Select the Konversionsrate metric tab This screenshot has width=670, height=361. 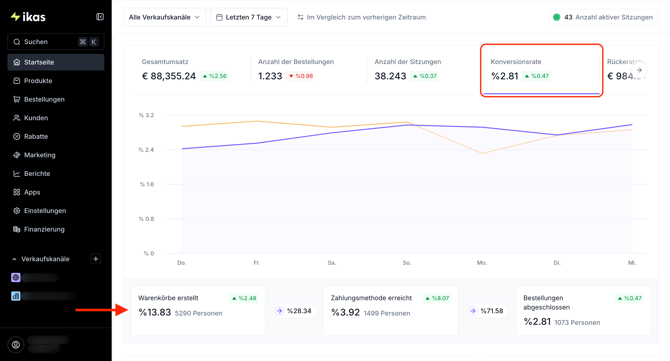point(541,70)
